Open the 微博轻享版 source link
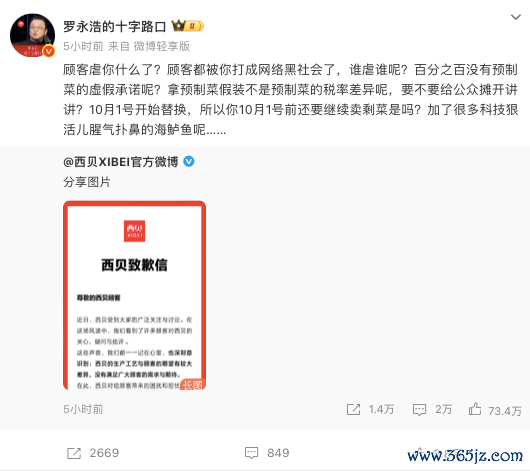Image resolution: width=530 pixels, height=471 pixels. tap(162, 46)
